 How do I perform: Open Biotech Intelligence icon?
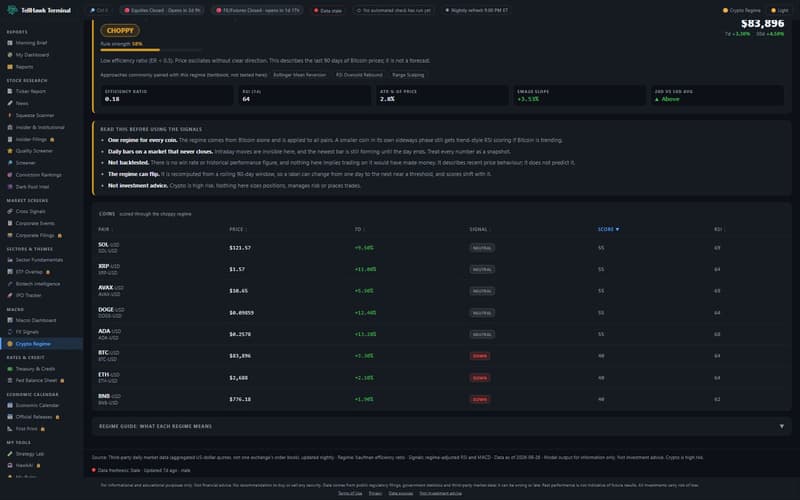tap(10, 284)
